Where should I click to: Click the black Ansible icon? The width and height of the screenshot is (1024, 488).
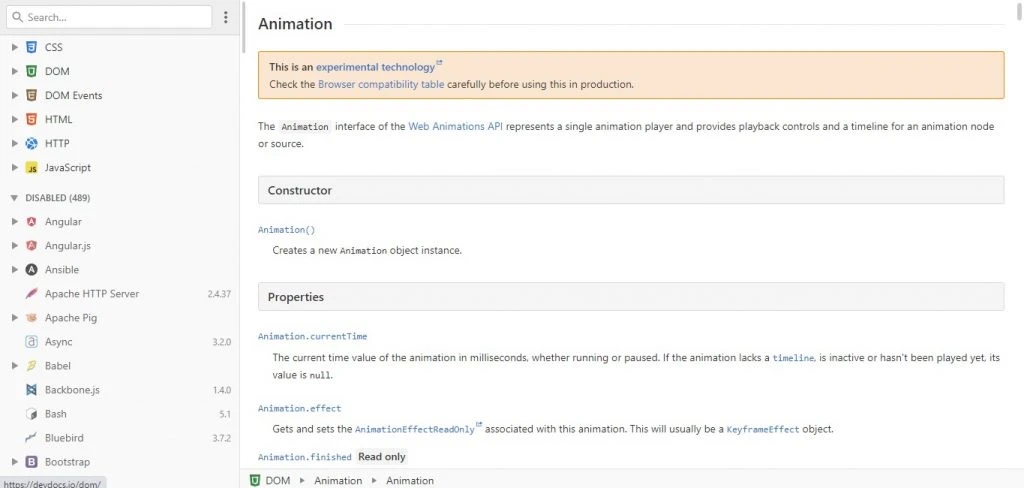tap(31, 270)
